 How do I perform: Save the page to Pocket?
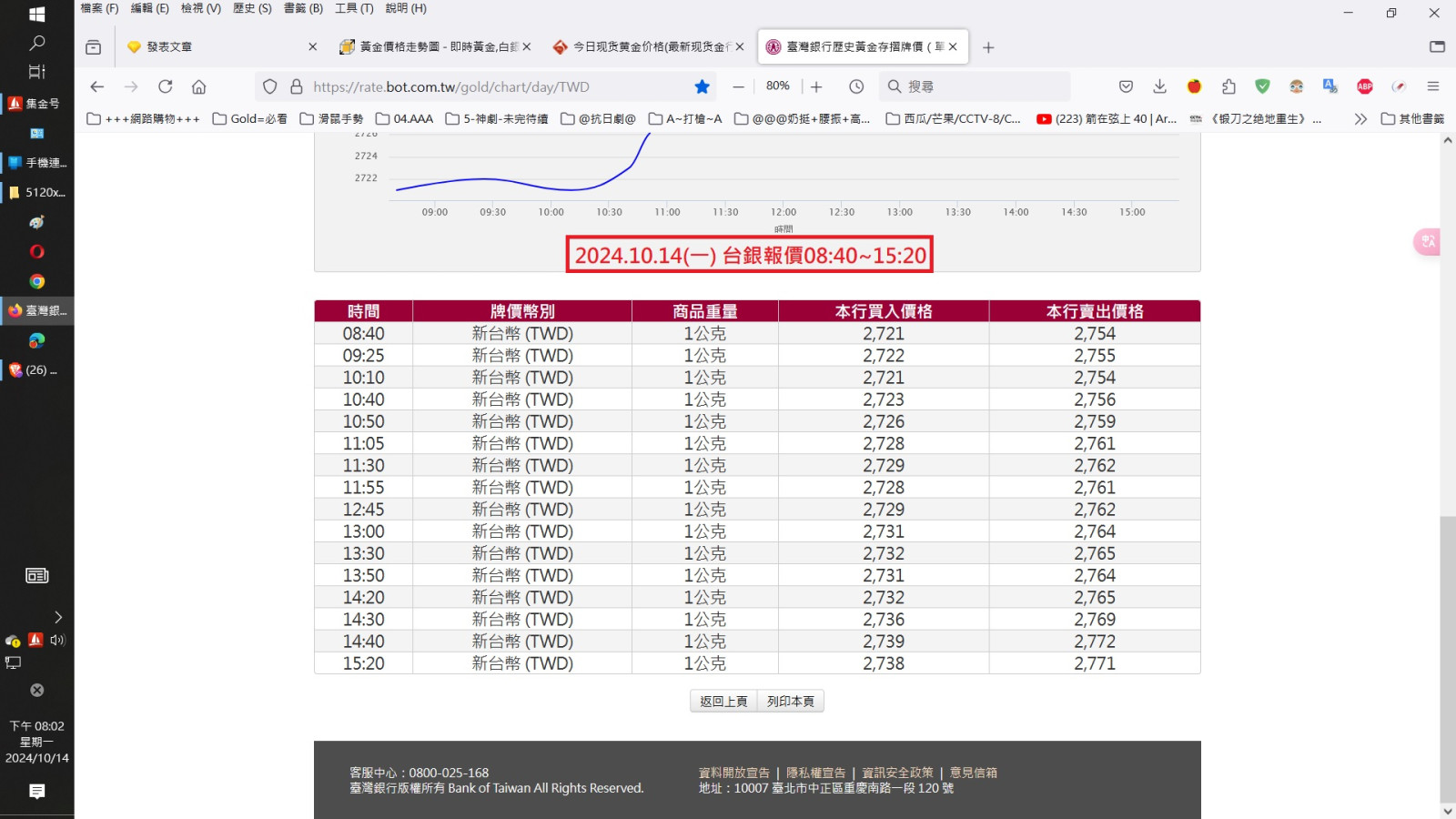pos(1126,86)
